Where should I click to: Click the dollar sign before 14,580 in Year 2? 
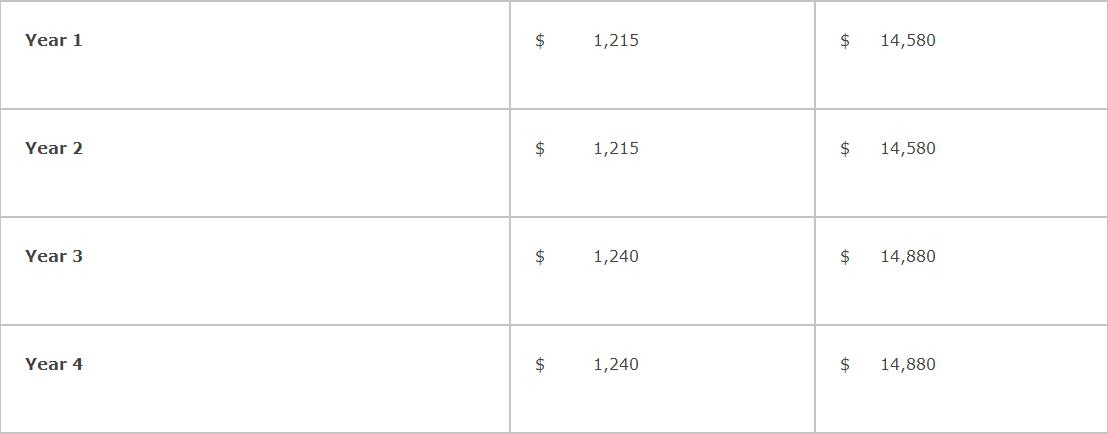point(845,148)
